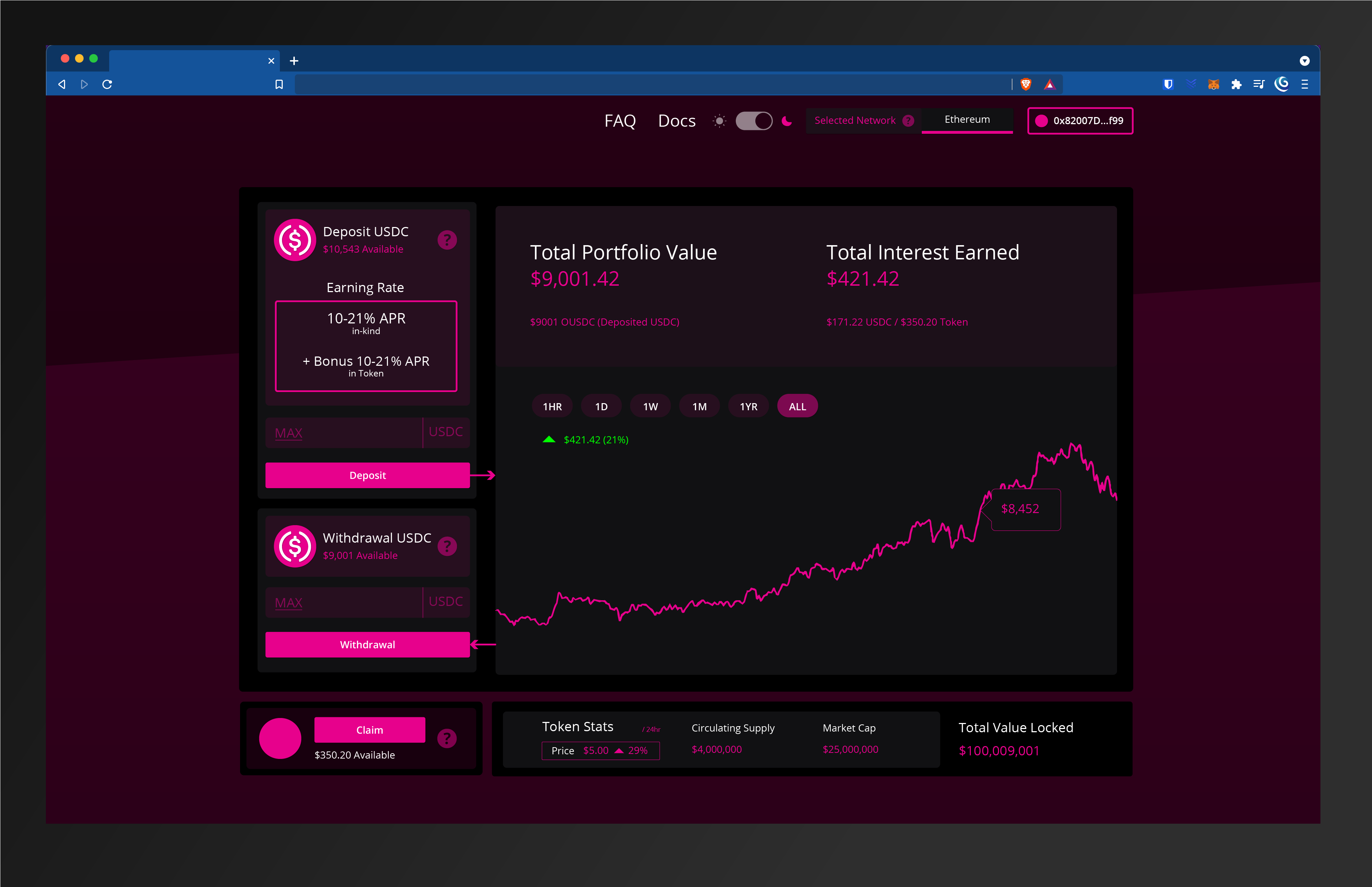Image resolution: width=1372 pixels, height=887 pixels.
Task: Click the bookmark icon in address bar
Action: click(x=279, y=85)
